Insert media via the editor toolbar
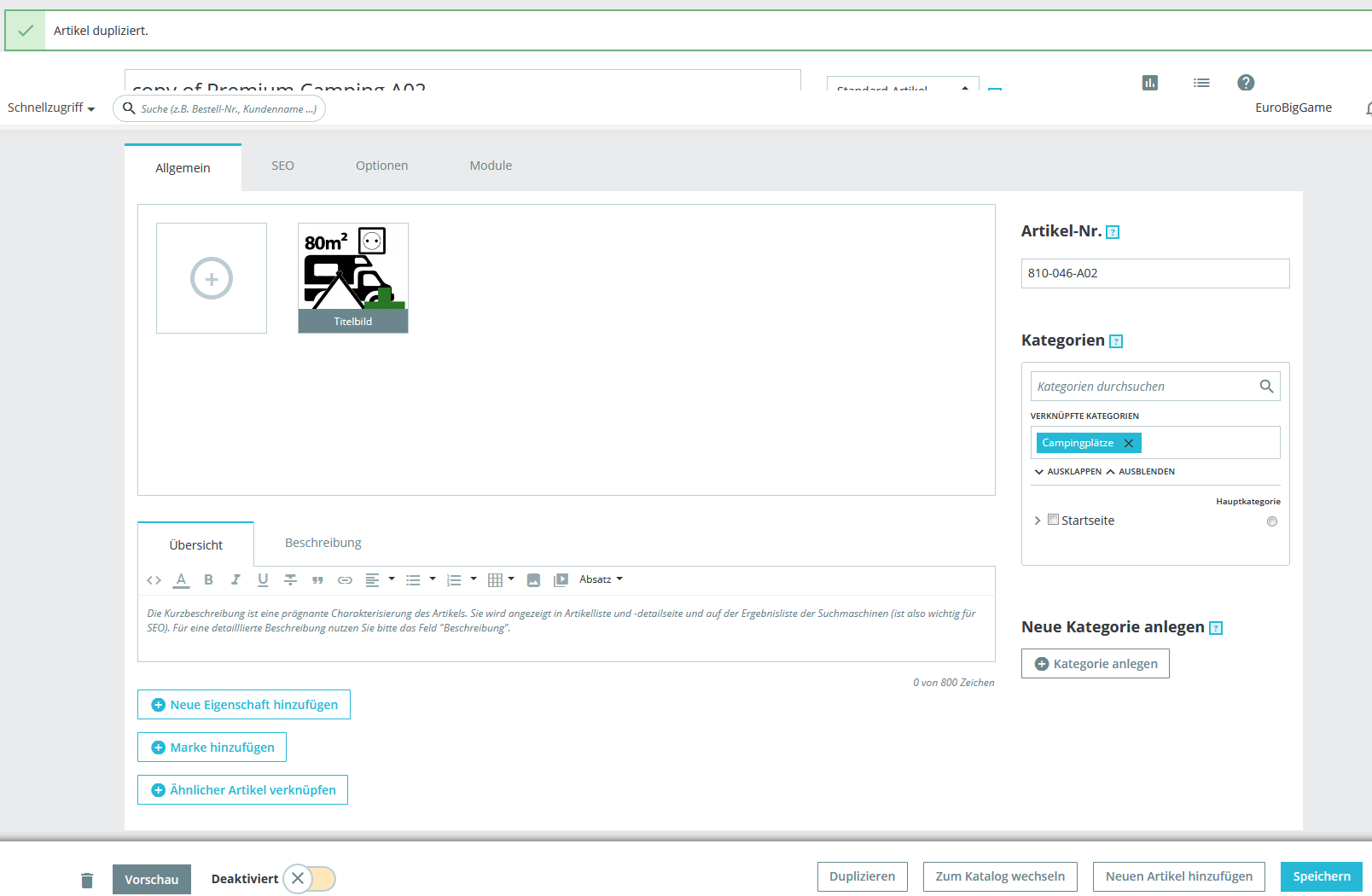The width and height of the screenshot is (1372, 896). click(561, 580)
